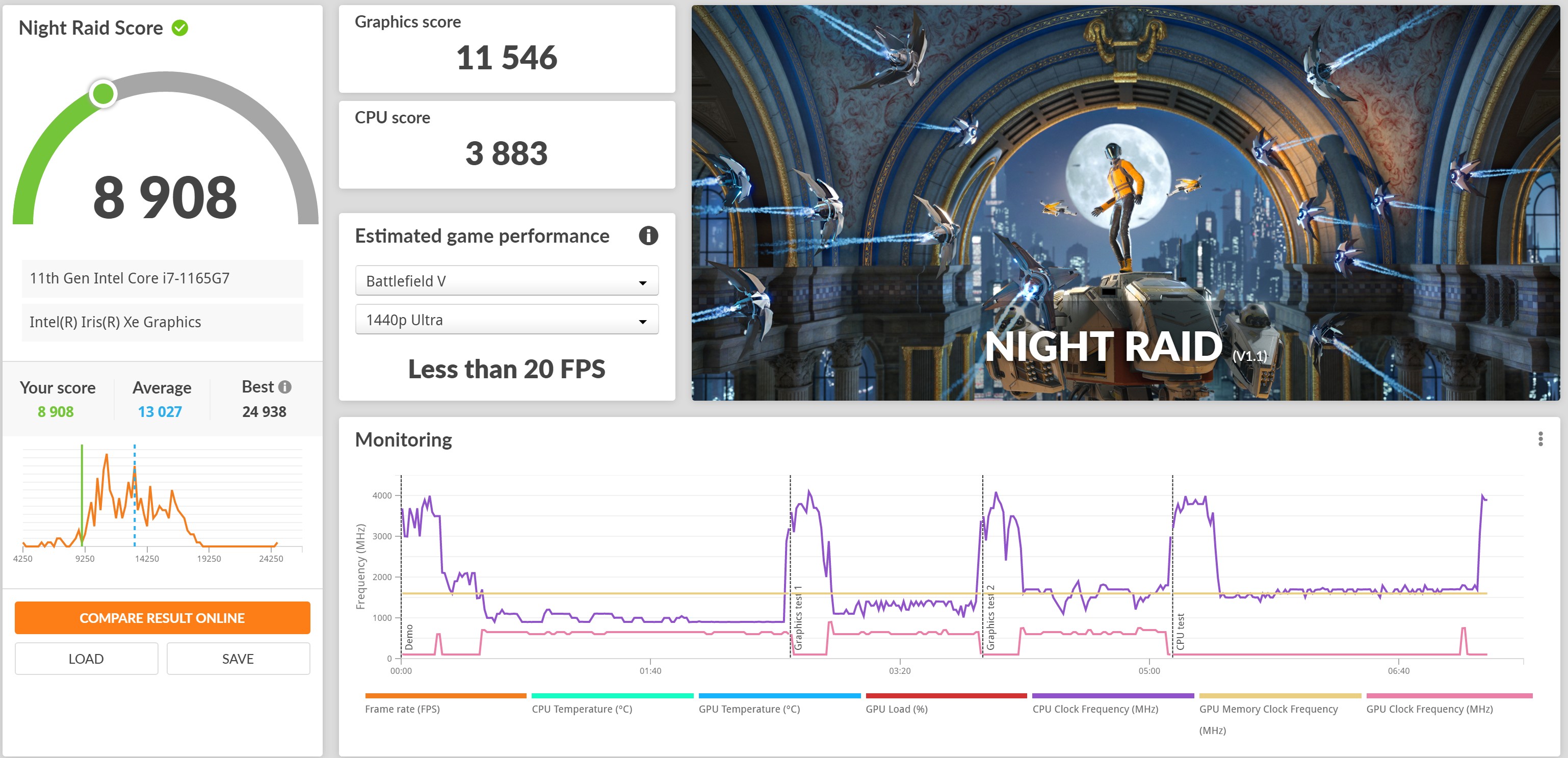This screenshot has height=758, width=1568.
Task: Click the 11th Gen Intel Core i7-1165G7 text
Action: 129,278
